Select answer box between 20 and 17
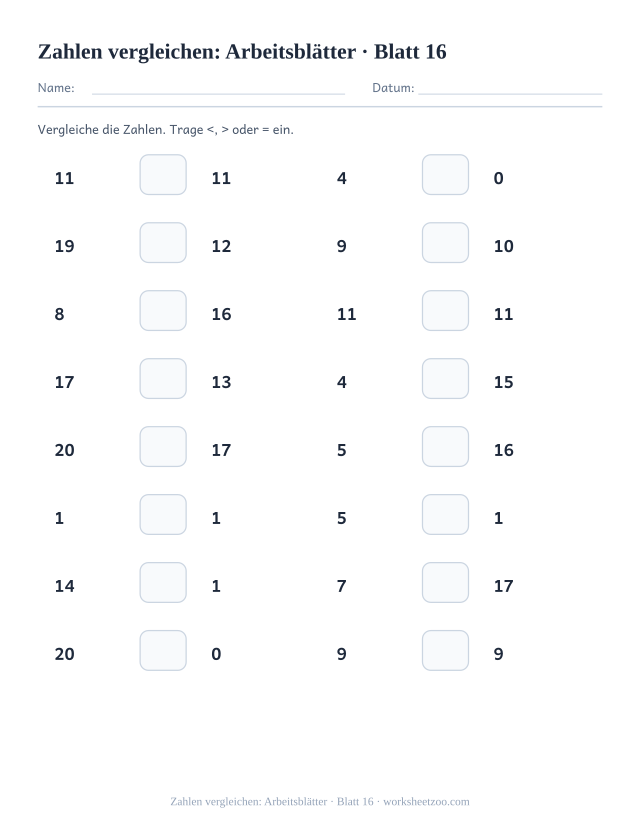 163,447
